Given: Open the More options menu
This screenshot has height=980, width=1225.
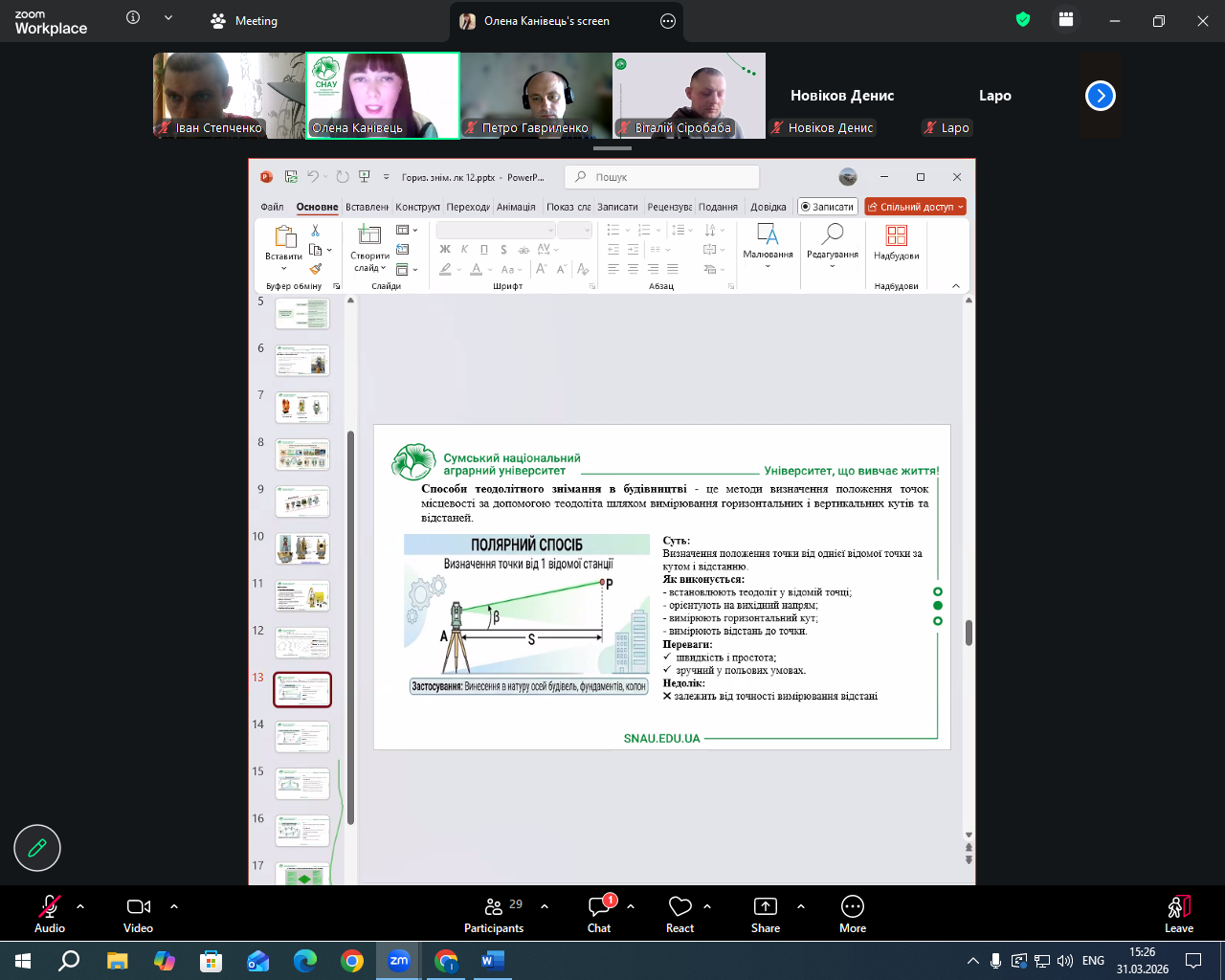Looking at the screenshot, I should (852, 914).
